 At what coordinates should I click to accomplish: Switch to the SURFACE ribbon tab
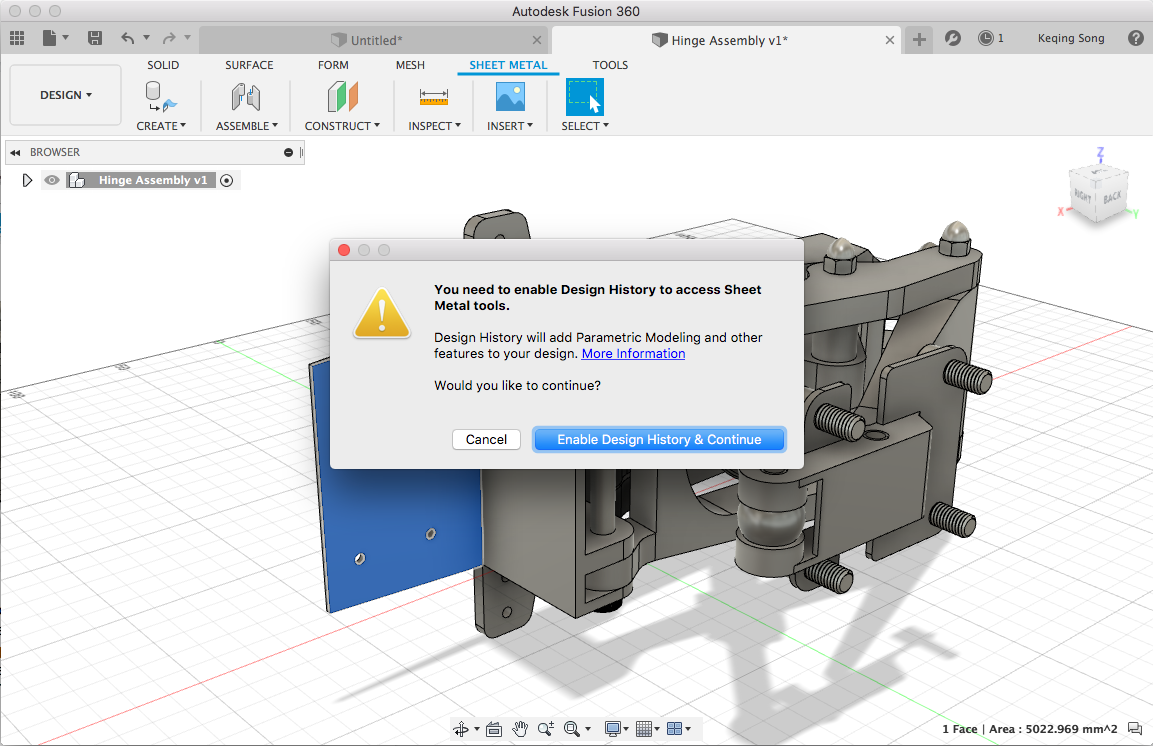[x=249, y=65]
